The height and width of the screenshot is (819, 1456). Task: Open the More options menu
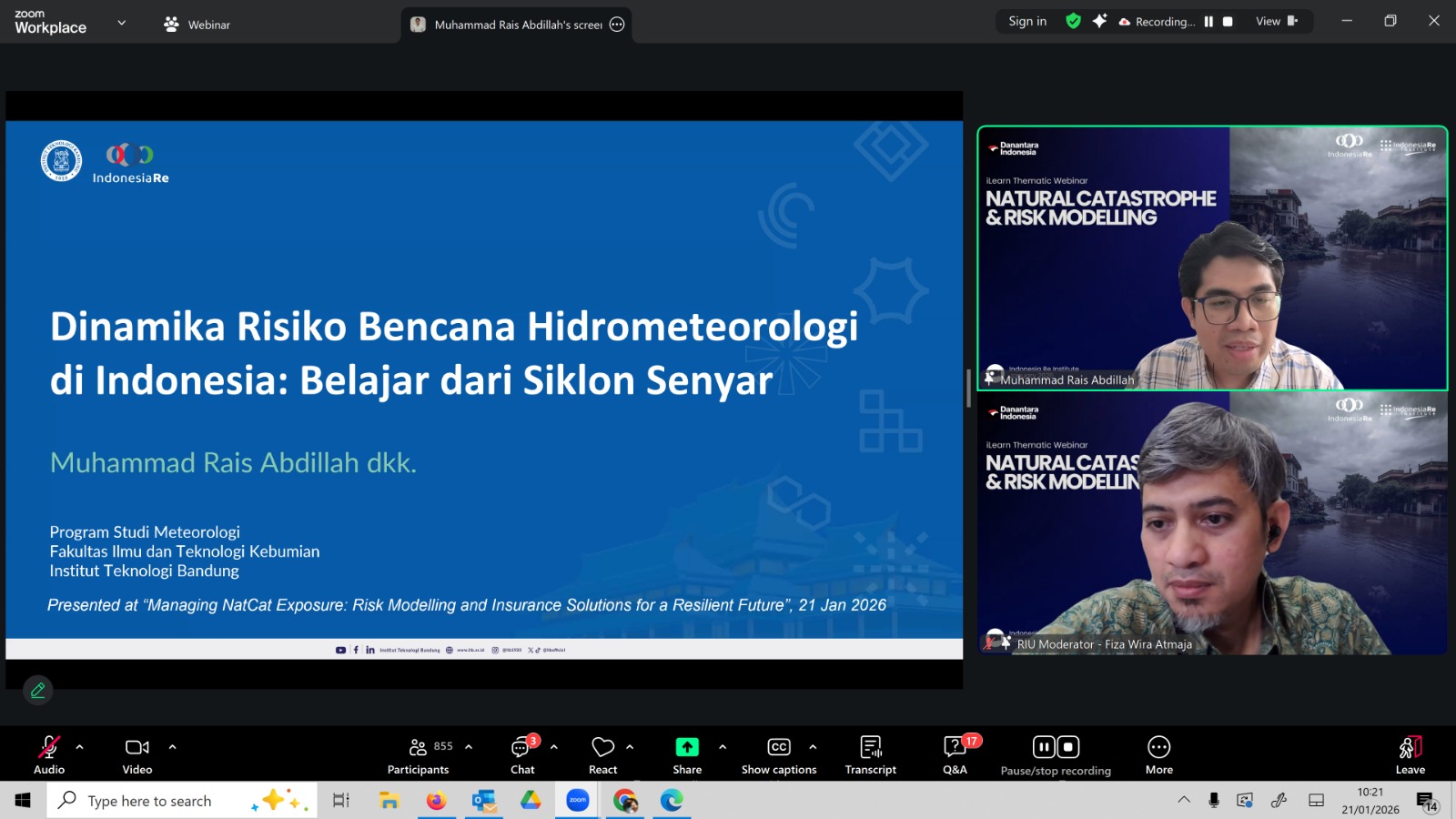coord(1158,754)
